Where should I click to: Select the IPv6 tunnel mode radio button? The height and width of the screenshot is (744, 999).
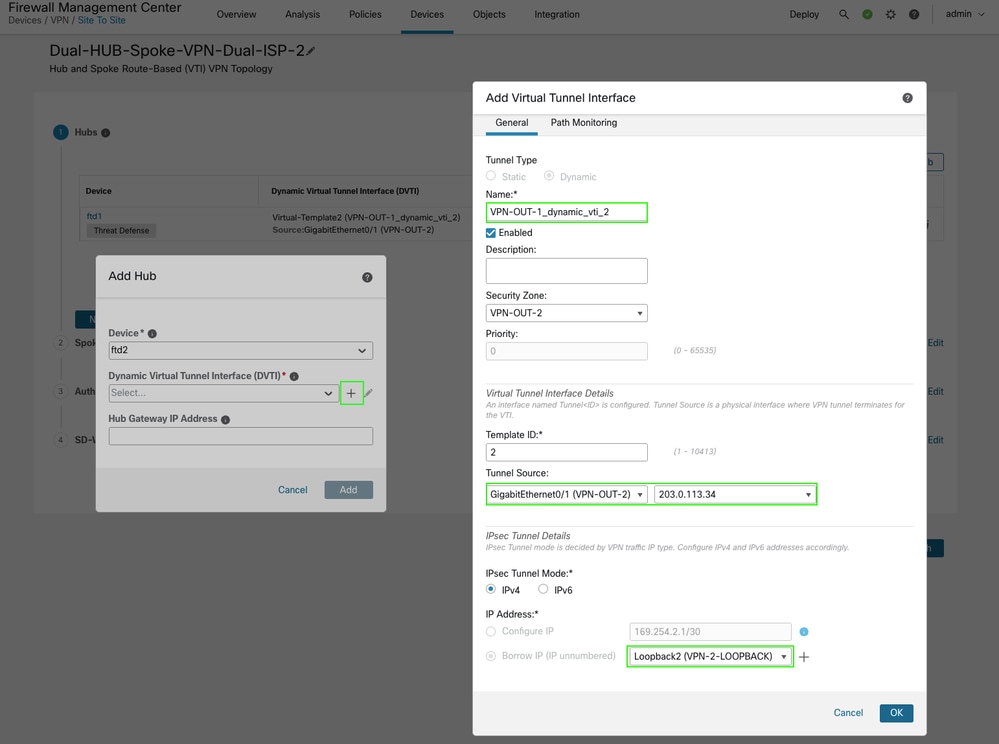tap(544, 590)
